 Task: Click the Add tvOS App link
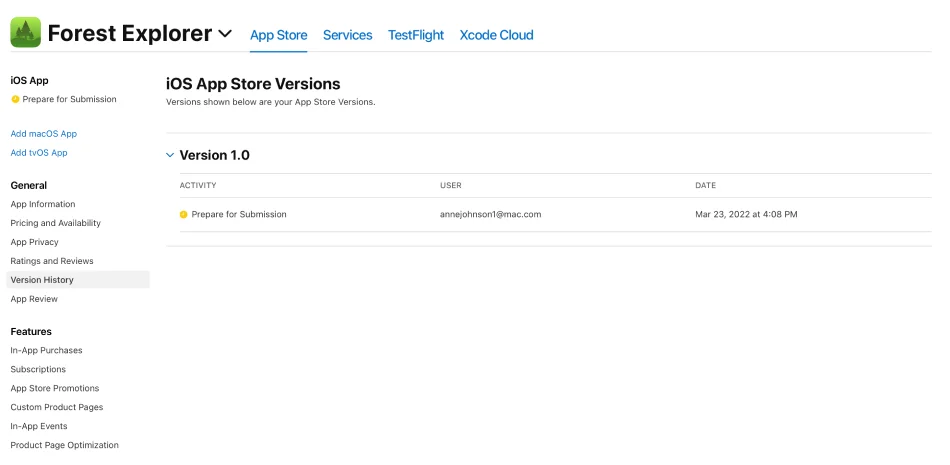(x=39, y=153)
